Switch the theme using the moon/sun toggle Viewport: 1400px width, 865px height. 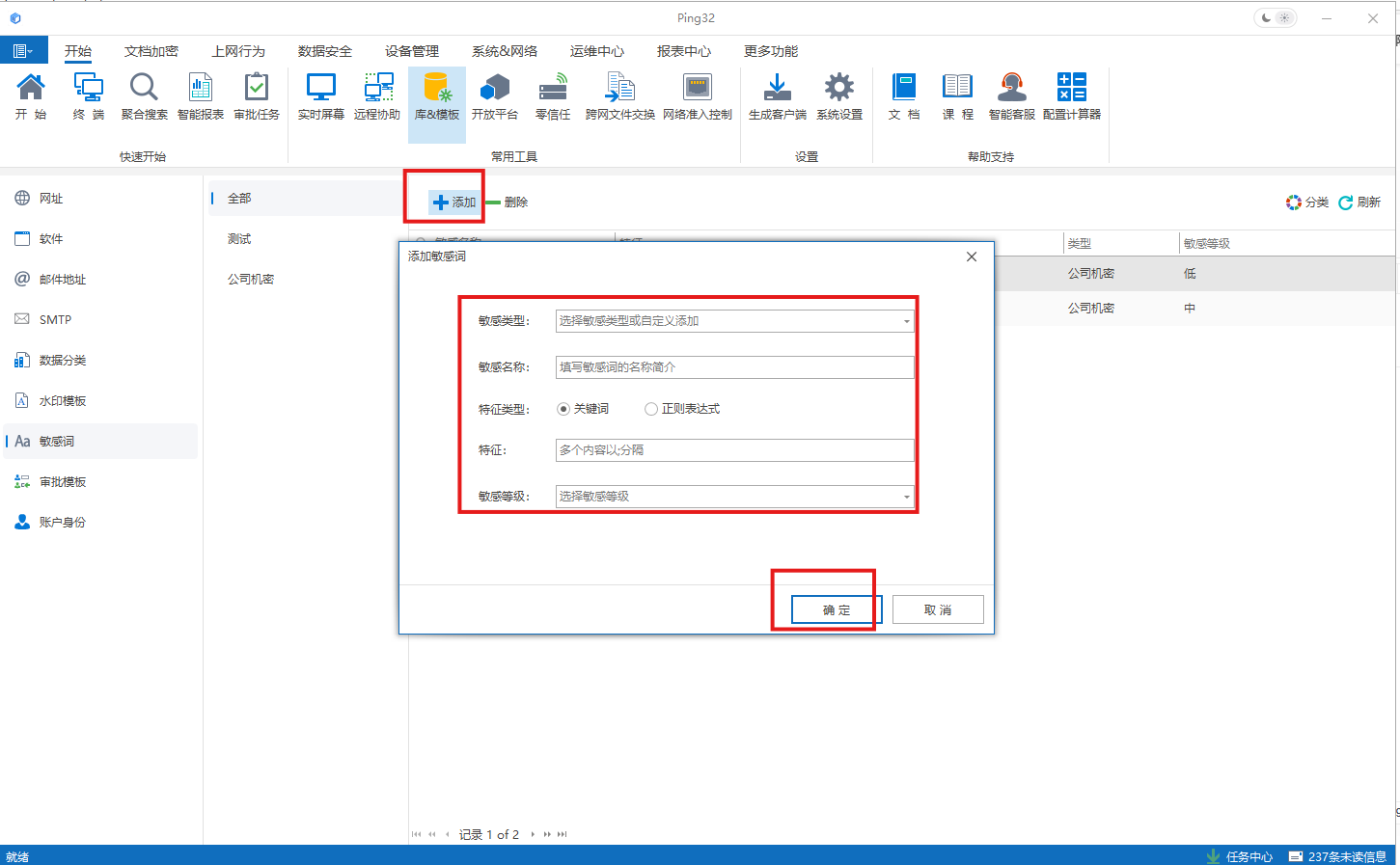[x=1274, y=17]
